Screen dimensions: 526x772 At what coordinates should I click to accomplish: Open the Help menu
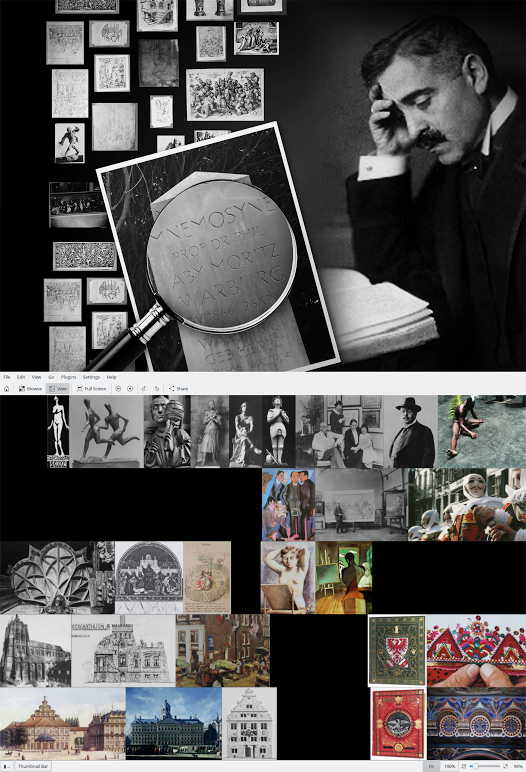tap(112, 377)
